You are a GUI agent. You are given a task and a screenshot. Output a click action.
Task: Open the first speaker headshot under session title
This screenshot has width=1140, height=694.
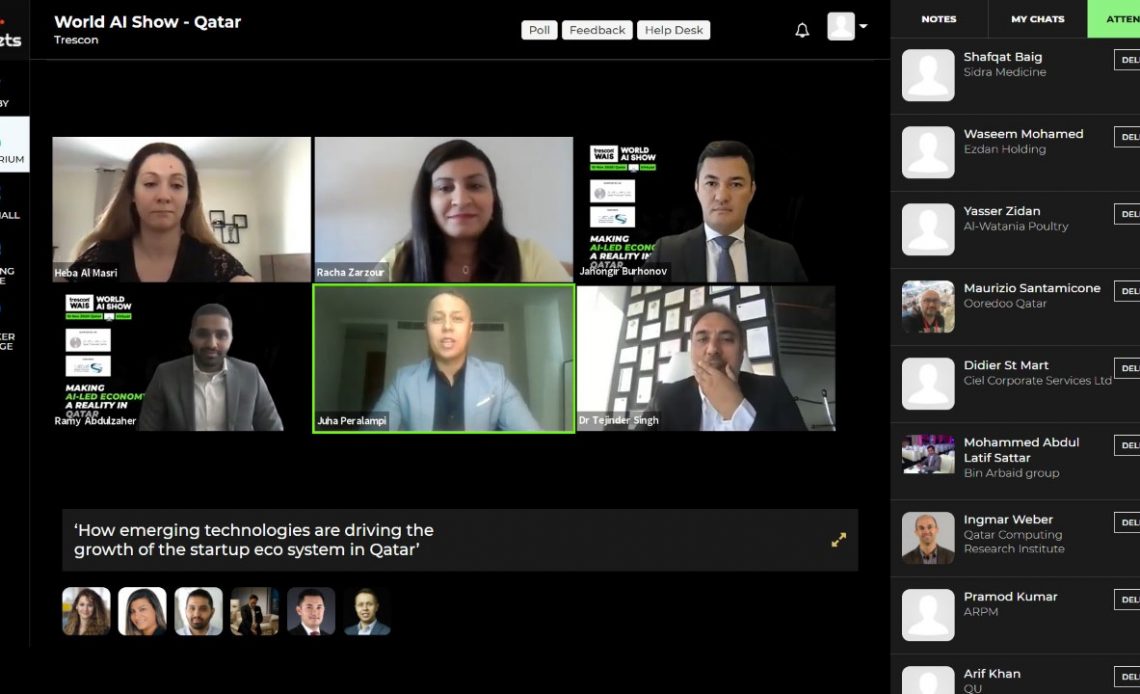tap(86, 611)
